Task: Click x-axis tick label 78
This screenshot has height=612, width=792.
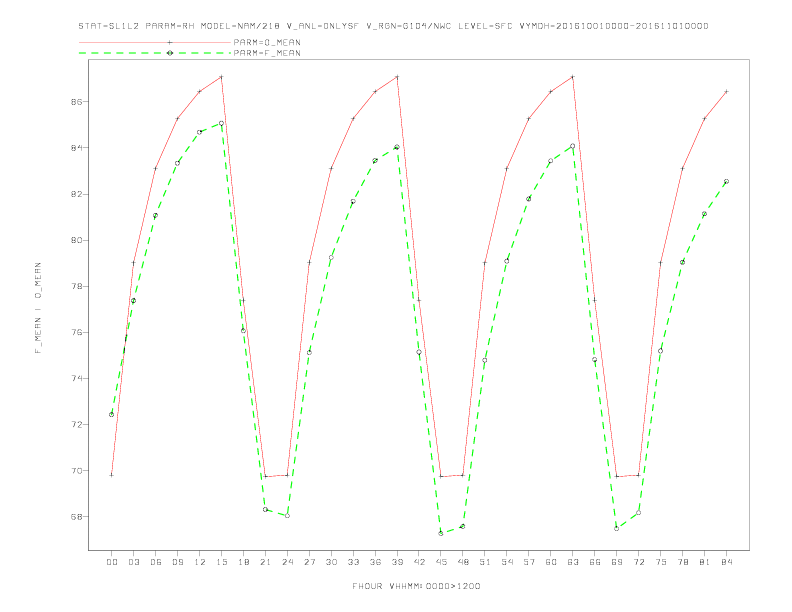Action: [683, 562]
